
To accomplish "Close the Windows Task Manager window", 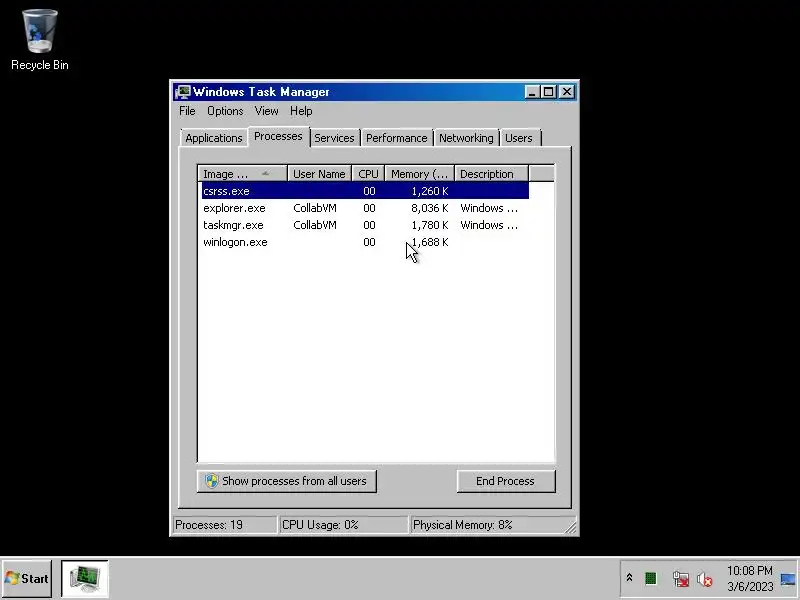I will 567,92.
